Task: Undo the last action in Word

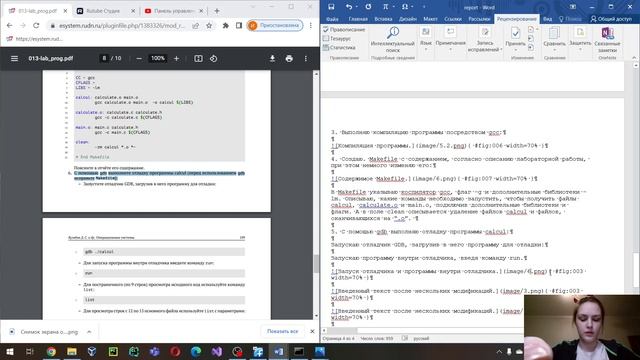Action: click(x=348, y=7)
